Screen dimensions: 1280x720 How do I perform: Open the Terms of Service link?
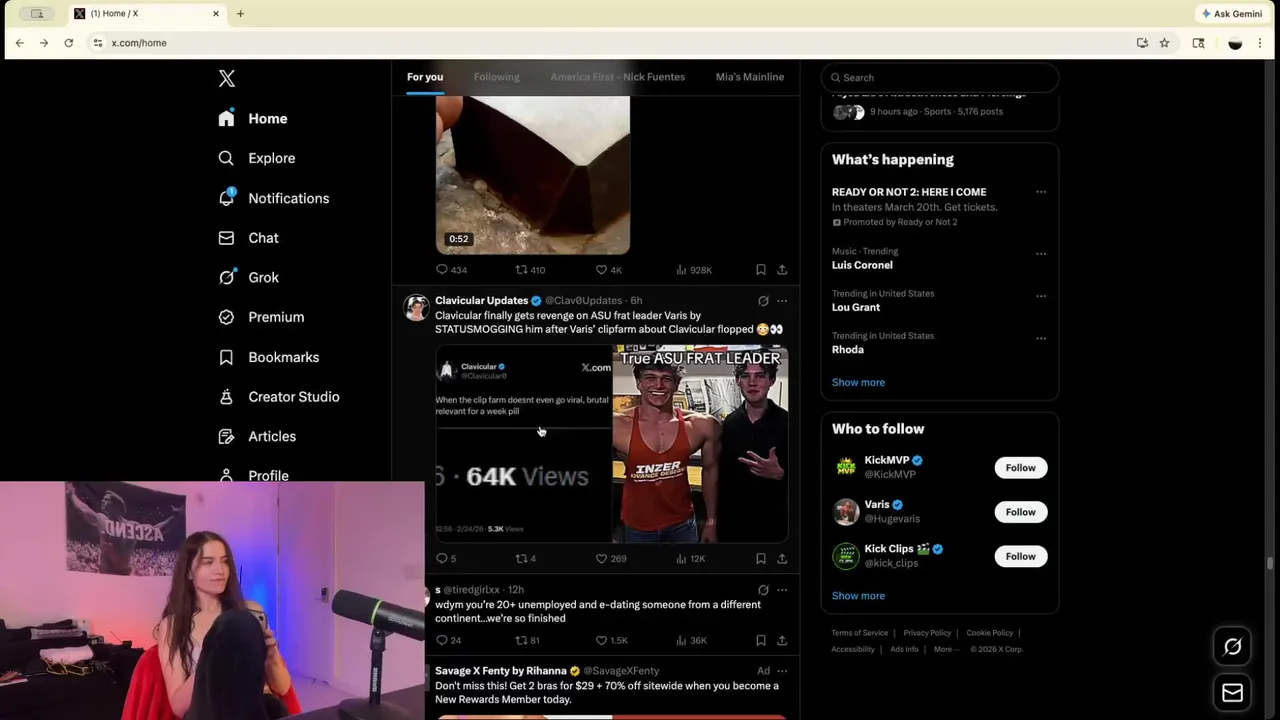pyautogui.click(x=860, y=633)
